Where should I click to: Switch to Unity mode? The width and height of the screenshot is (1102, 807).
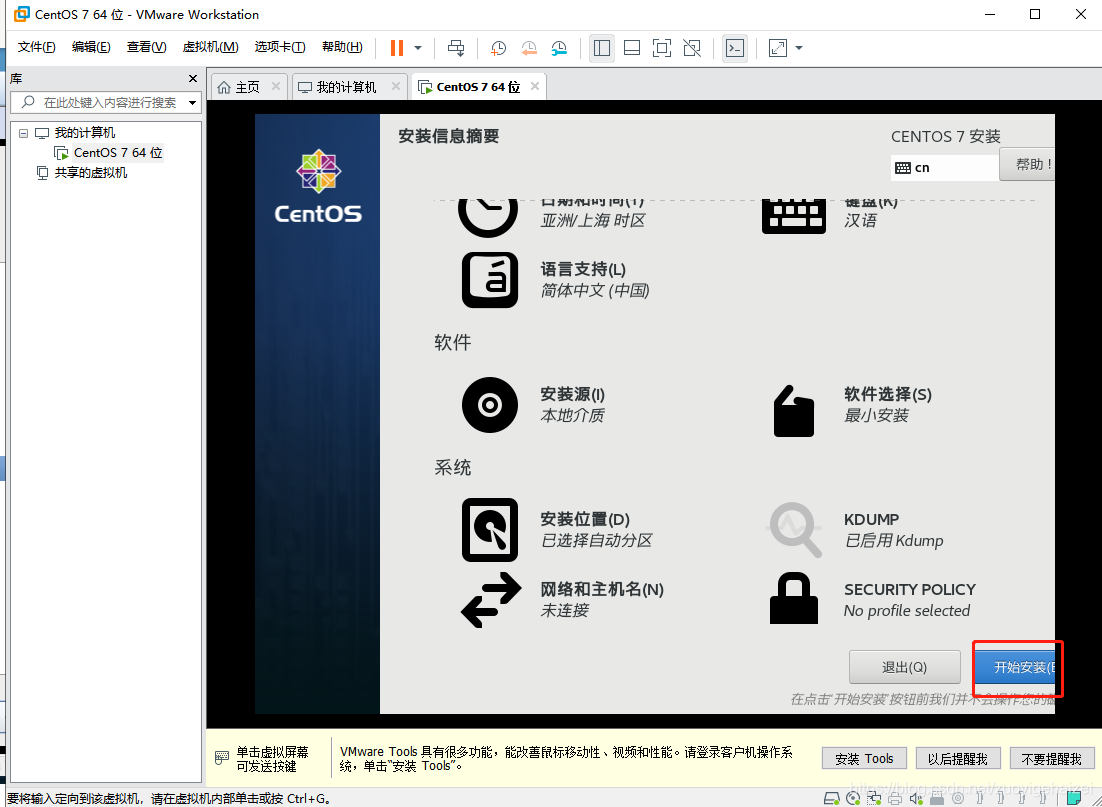[692, 48]
